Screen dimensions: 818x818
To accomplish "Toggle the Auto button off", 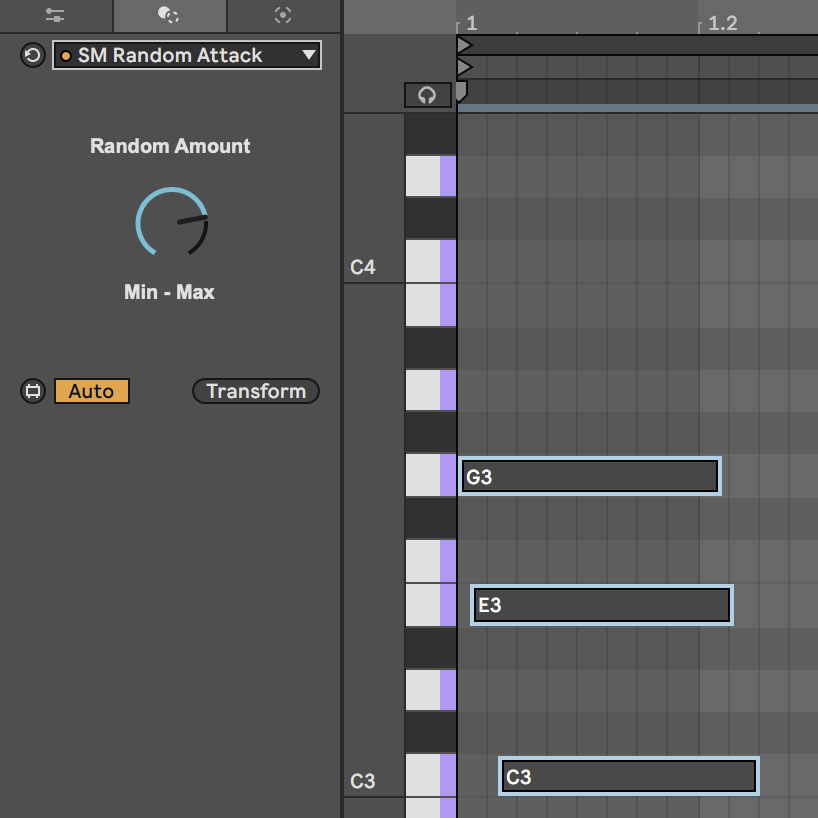I will [x=92, y=391].
